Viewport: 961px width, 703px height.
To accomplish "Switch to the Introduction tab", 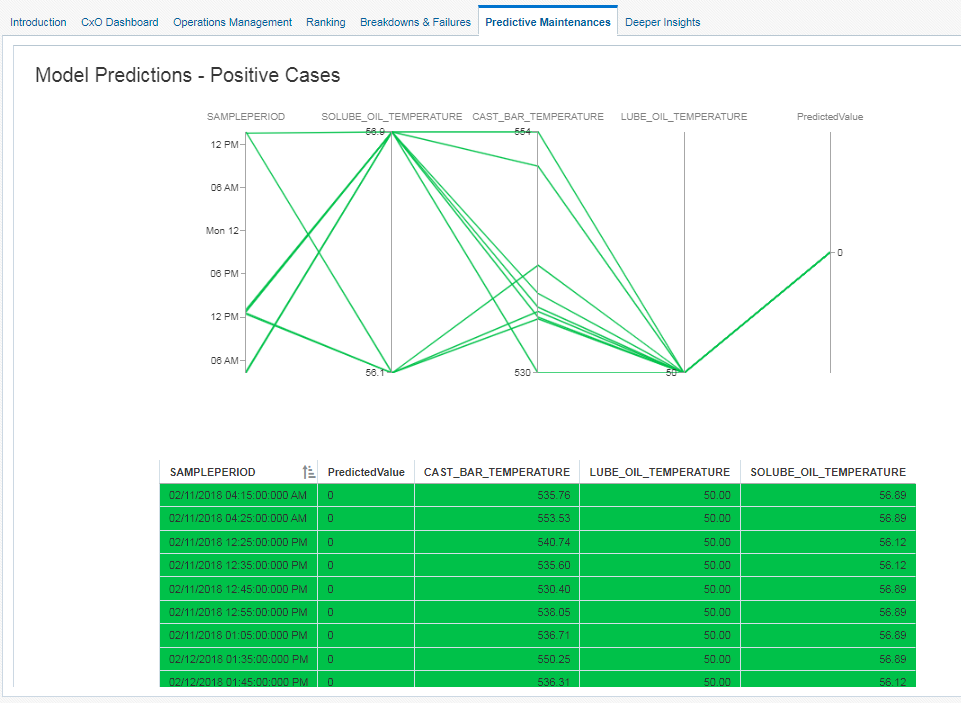I will pyautogui.click(x=38, y=21).
